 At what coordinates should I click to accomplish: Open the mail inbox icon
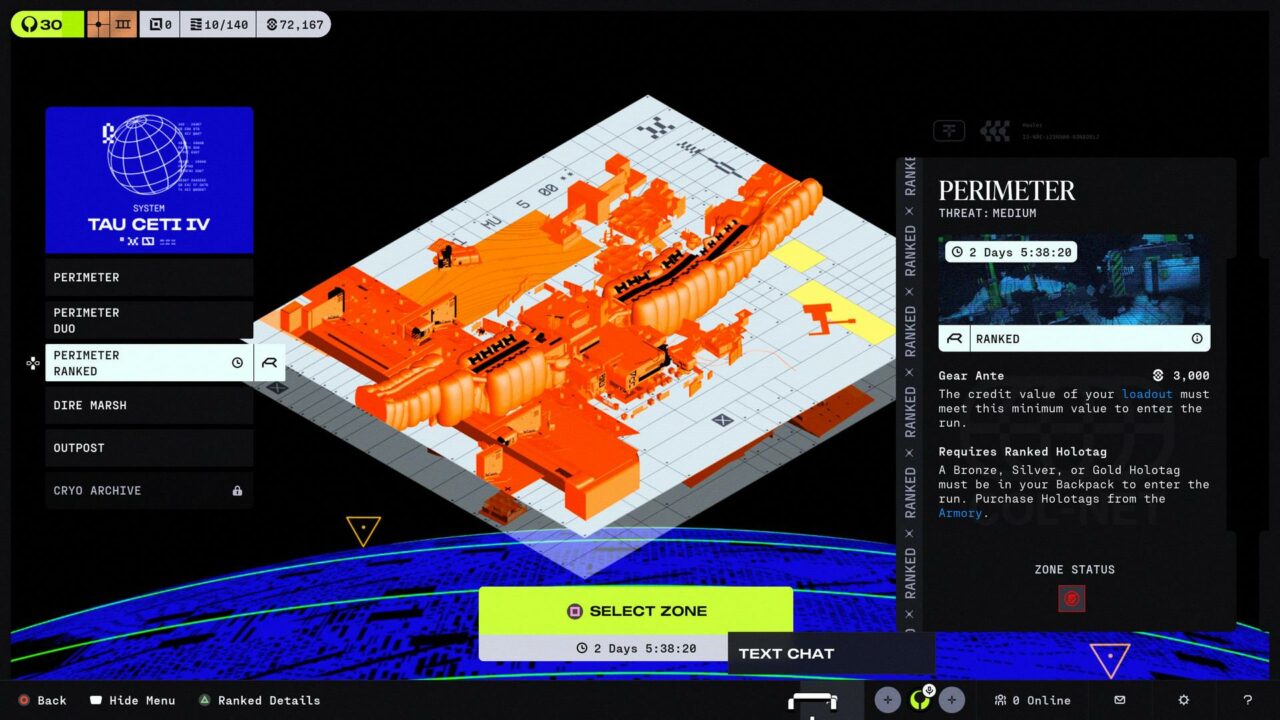coord(1120,700)
